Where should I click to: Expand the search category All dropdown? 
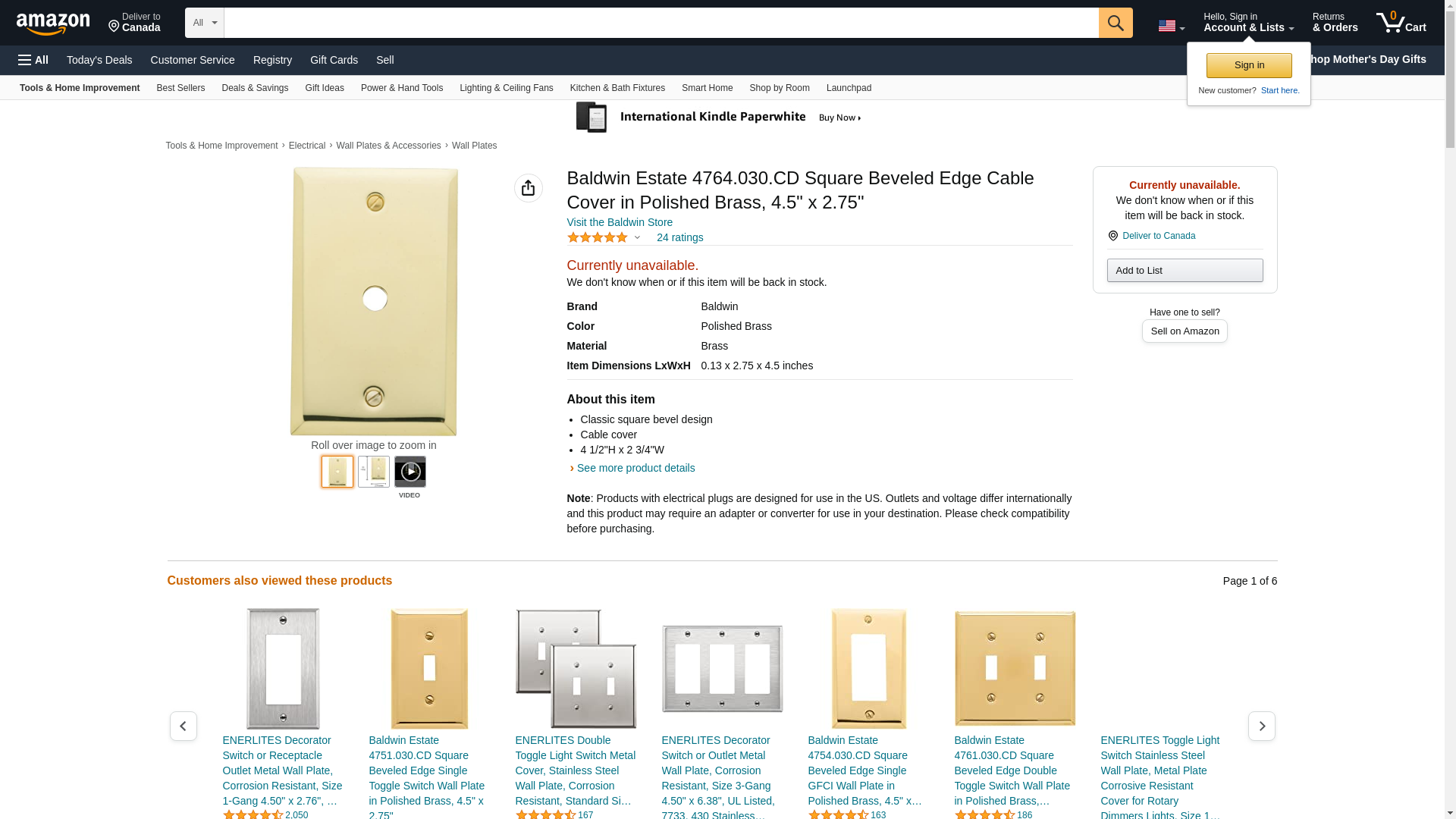point(204,23)
